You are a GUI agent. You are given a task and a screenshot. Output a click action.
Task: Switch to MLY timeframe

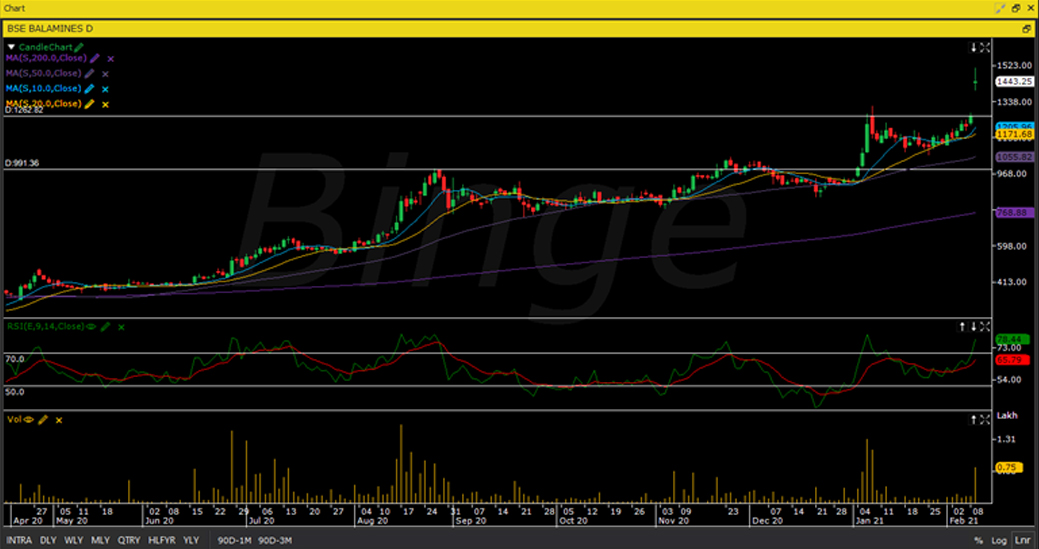point(100,540)
